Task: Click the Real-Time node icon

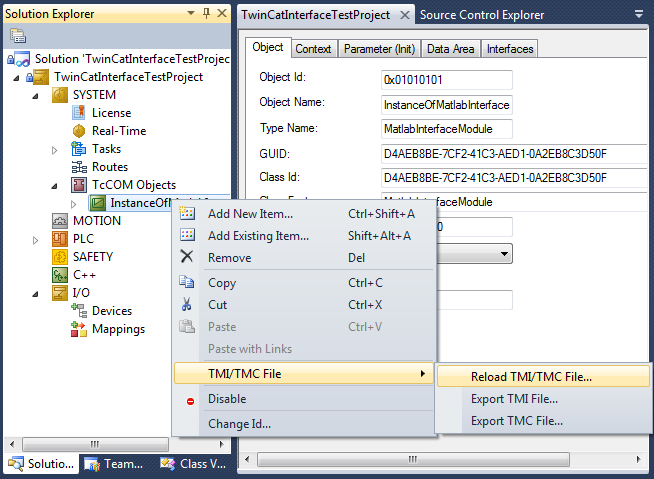Action: [78, 131]
